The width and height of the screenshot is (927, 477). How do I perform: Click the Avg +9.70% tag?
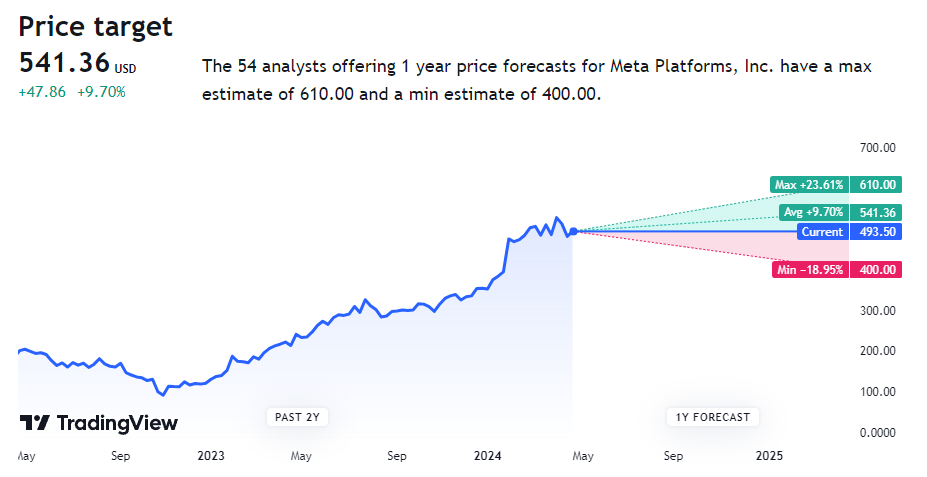(x=813, y=212)
